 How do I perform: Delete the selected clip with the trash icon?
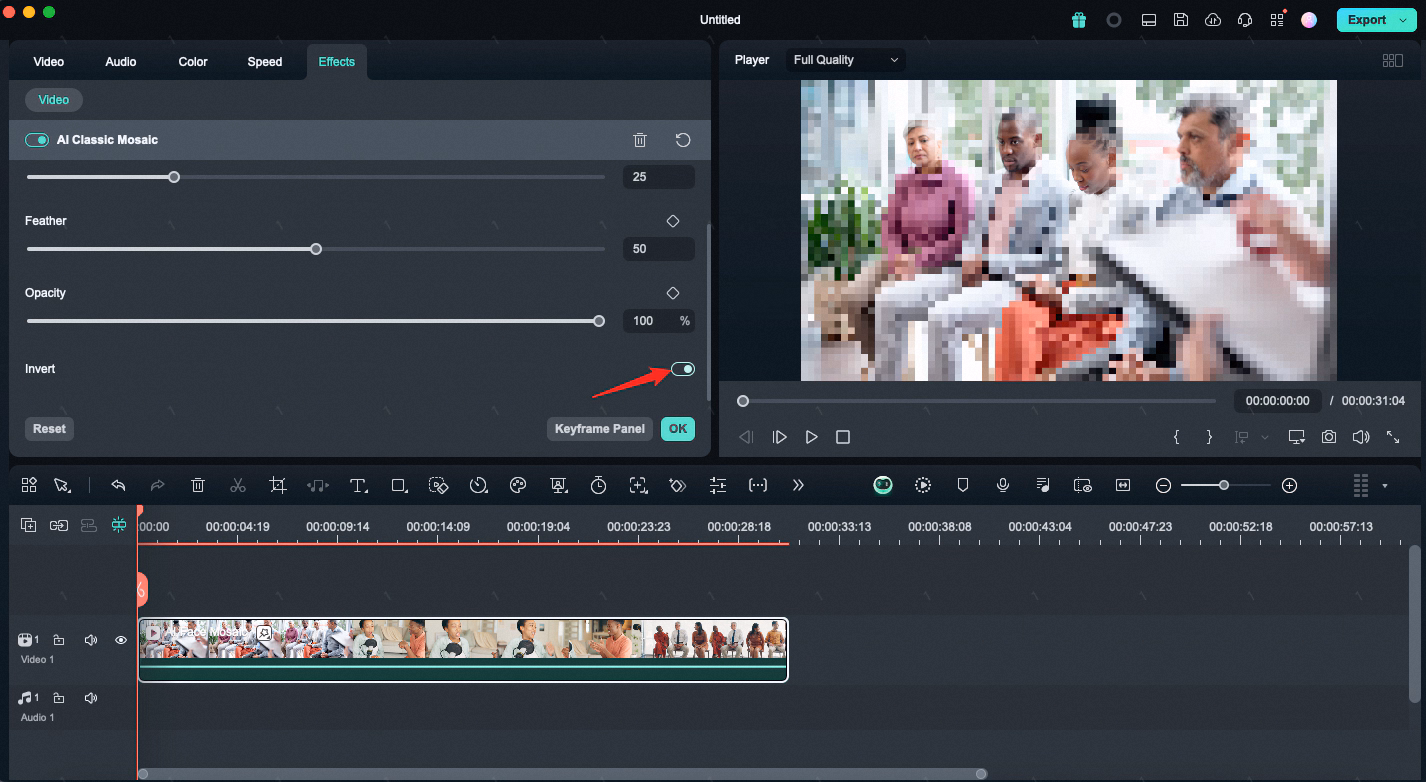[198, 485]
